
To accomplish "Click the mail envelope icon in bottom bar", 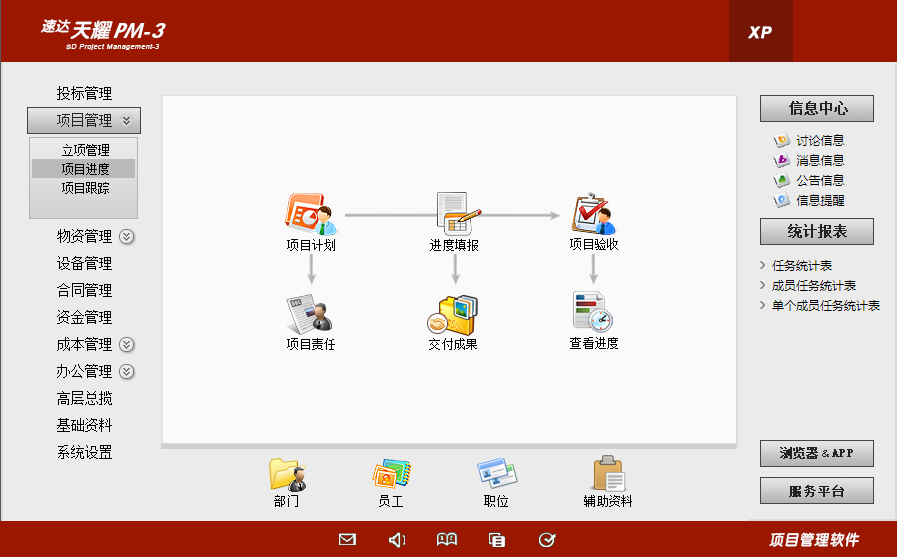I will click(x=347, y=540).
